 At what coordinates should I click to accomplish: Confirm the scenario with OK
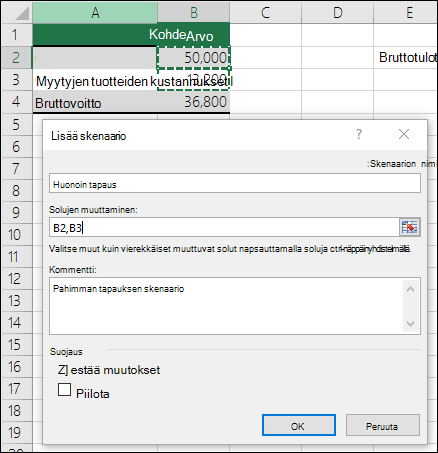pos(299,425)
